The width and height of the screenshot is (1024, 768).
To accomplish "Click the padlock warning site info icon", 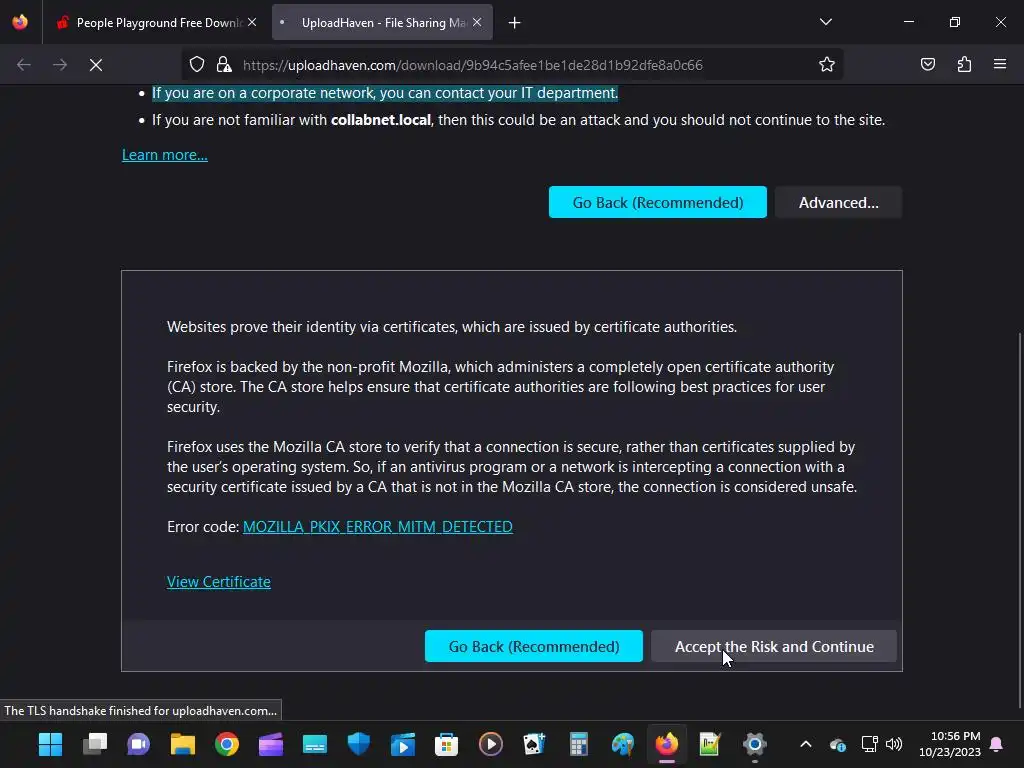I will coord(224,65).
